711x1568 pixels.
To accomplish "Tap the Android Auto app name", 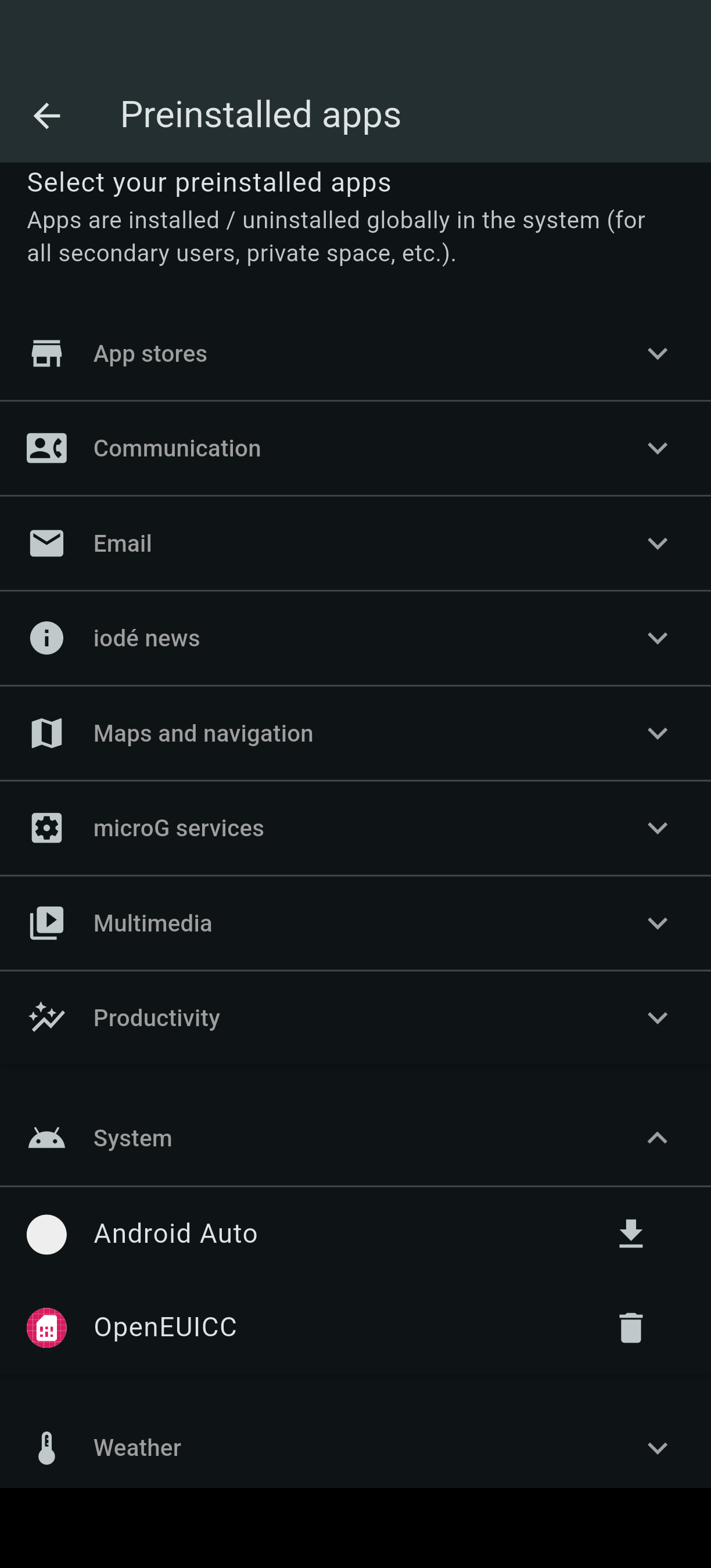I will (175, 1234).
